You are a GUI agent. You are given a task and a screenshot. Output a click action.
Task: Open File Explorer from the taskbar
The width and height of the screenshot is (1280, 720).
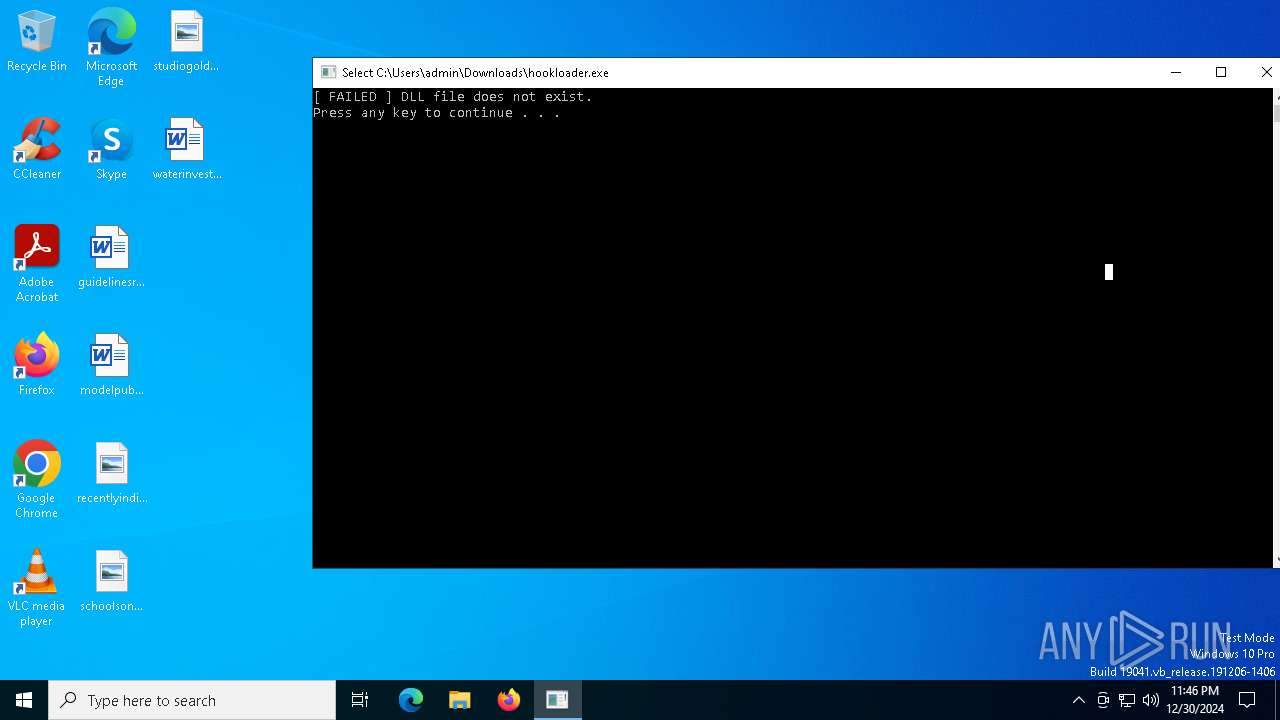[x=460, y=700]
